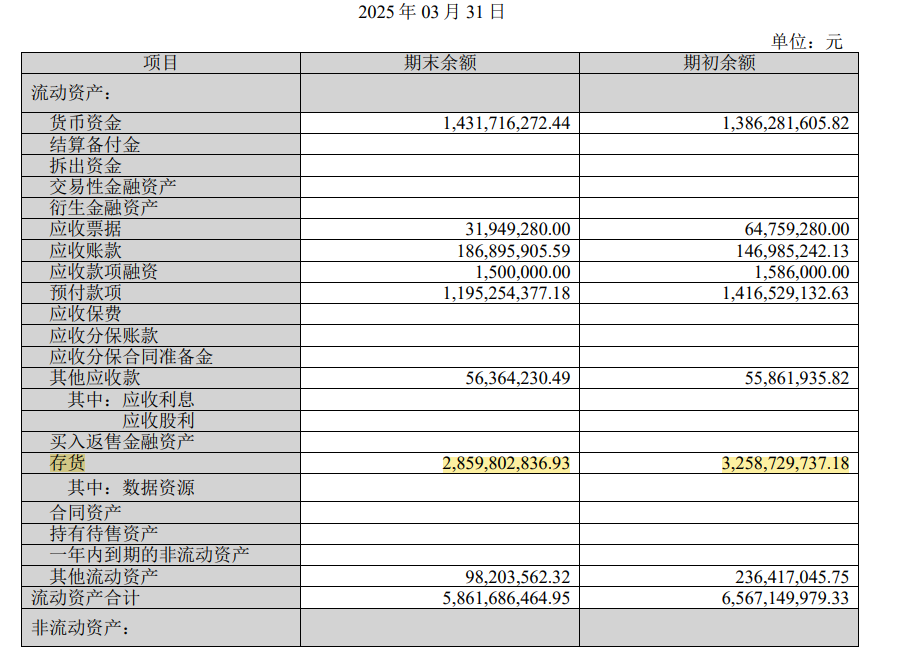Click the 货币资金 row label

[x=86, y=123]
